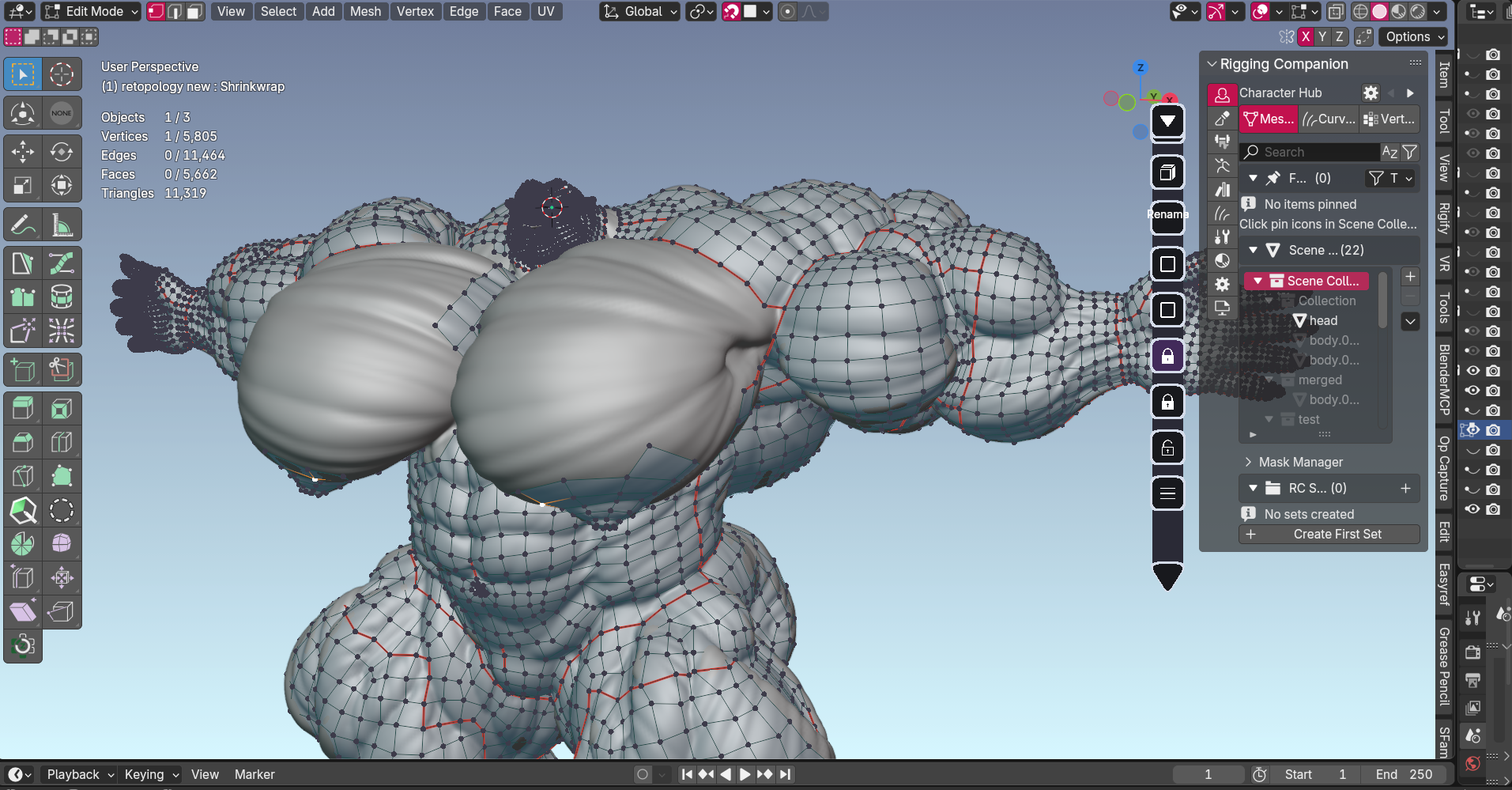Viewport: 1512px width, 790px height.
Task: Open the Rigify sidebar tab
Action: (x=1444, y=218)
